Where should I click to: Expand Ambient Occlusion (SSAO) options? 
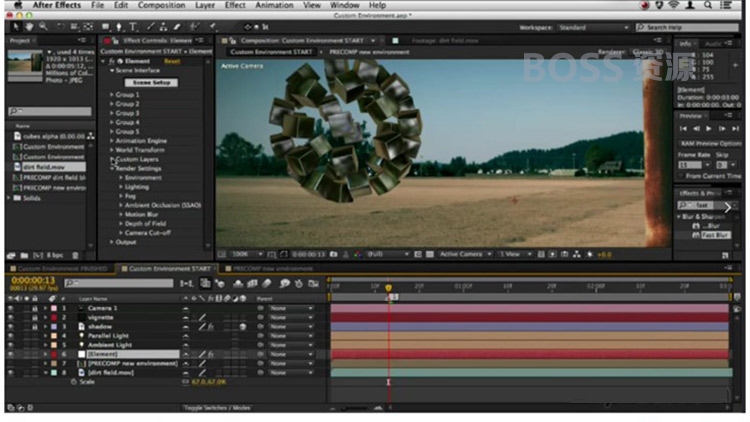point(121,205)
